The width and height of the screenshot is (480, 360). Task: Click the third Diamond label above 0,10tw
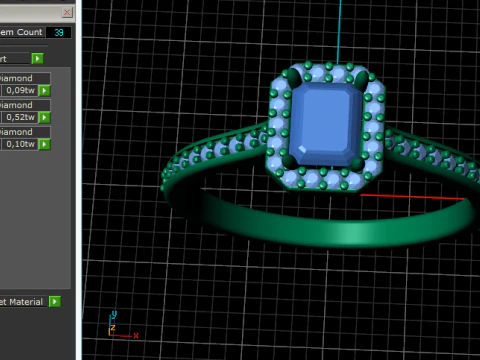25,132
